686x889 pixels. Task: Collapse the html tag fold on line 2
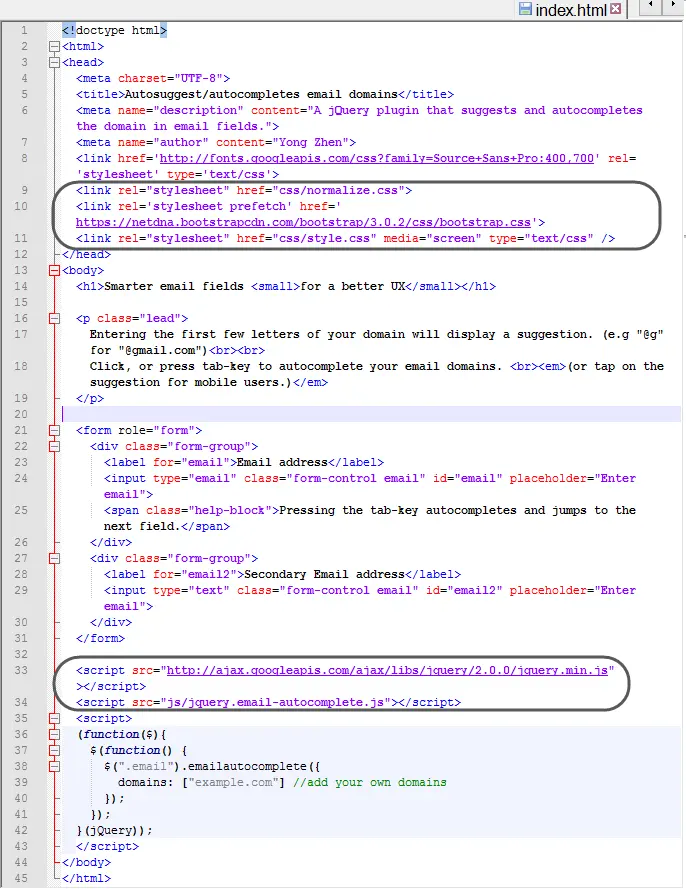pos(54,46)
